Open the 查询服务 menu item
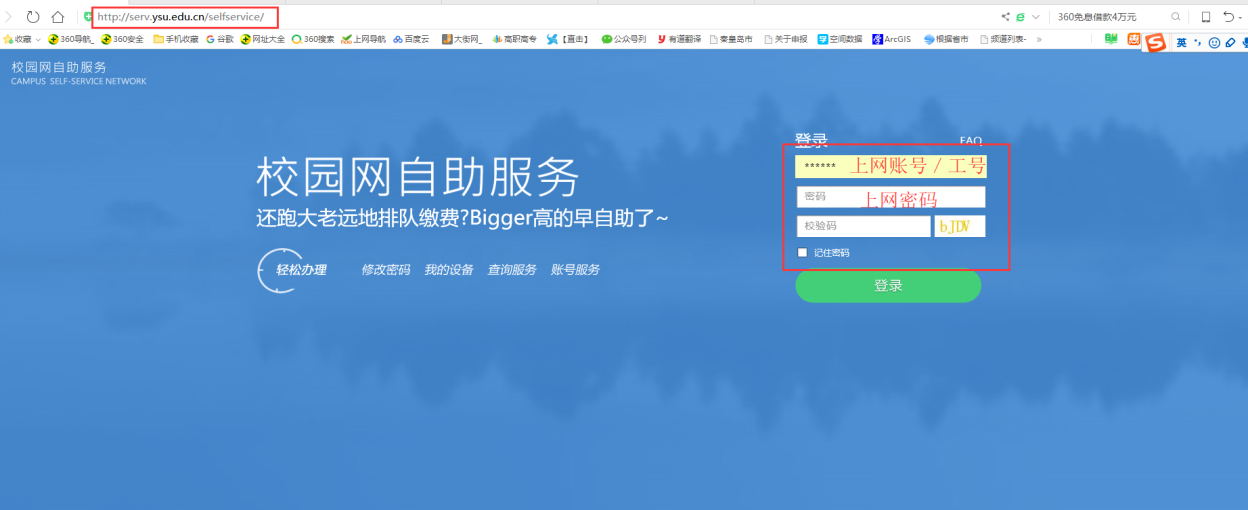This screenshot has height=510, width=1248. click(x=511, y=270)
